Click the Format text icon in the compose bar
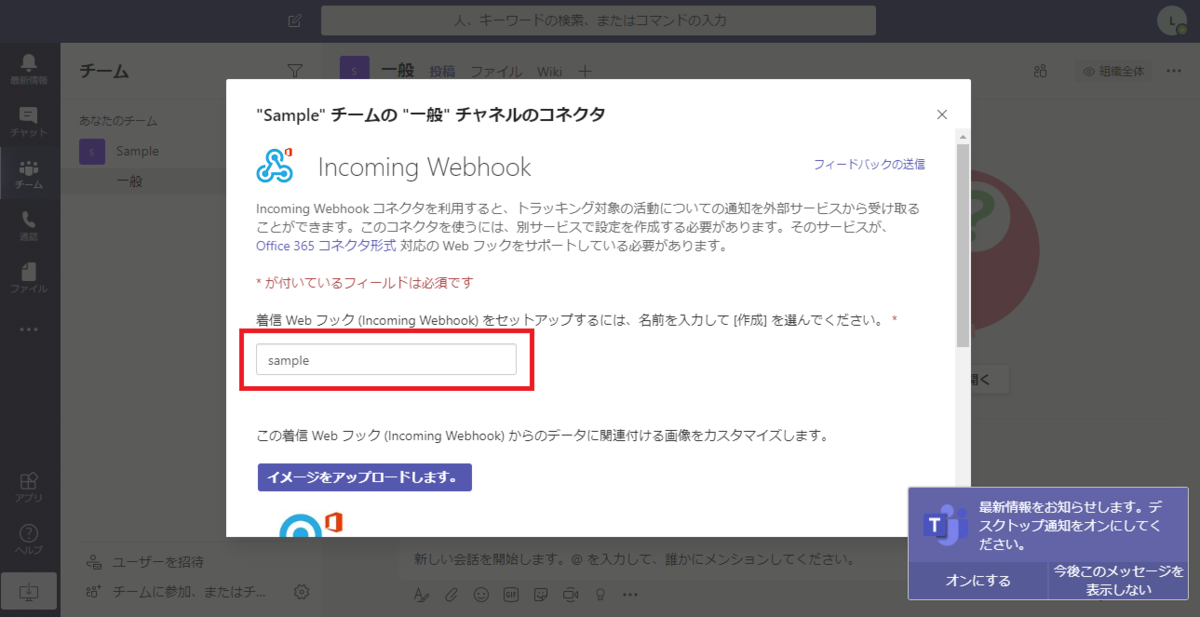The height and width of the screenshot is (617, 1200). tap(421, 594)
